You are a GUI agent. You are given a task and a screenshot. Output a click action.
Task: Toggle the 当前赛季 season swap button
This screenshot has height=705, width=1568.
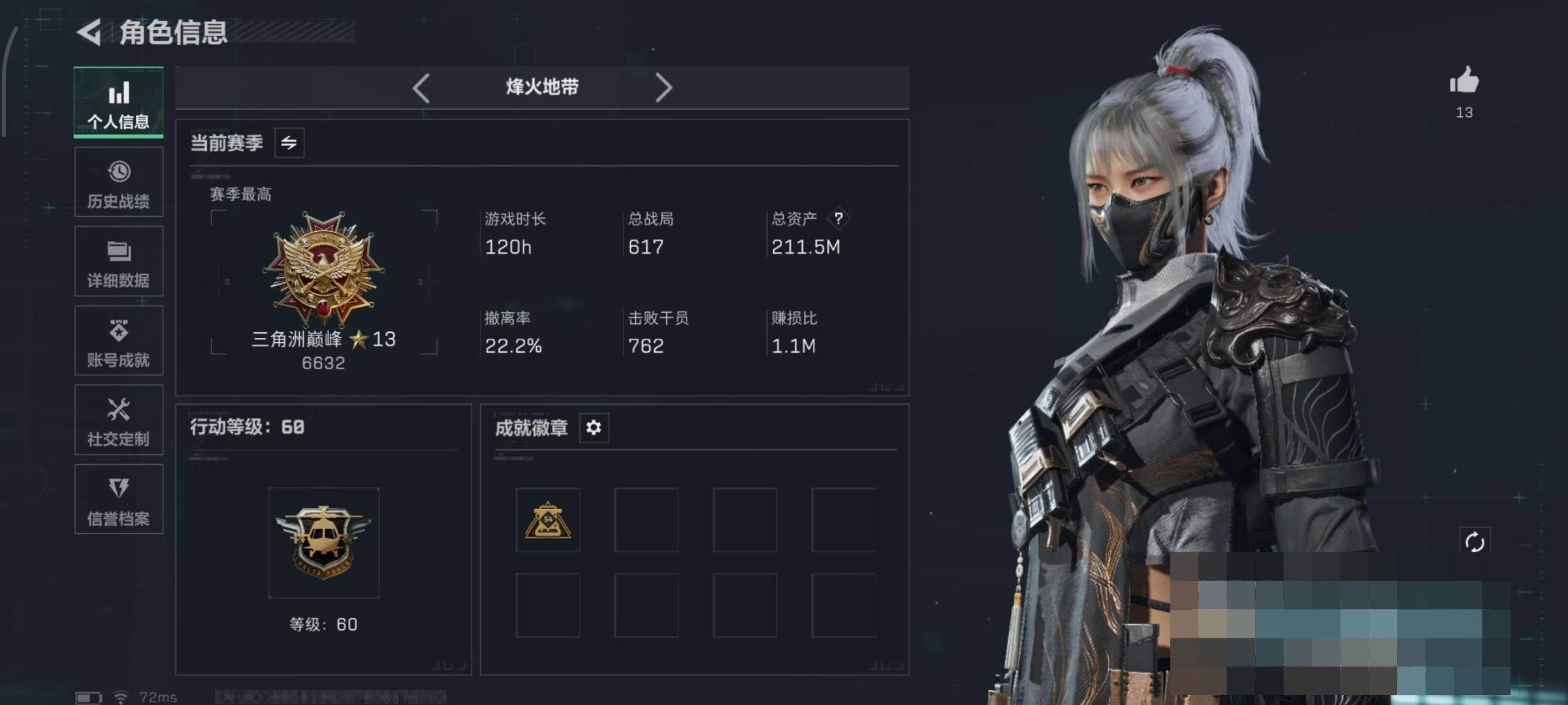tap(289, 142)
